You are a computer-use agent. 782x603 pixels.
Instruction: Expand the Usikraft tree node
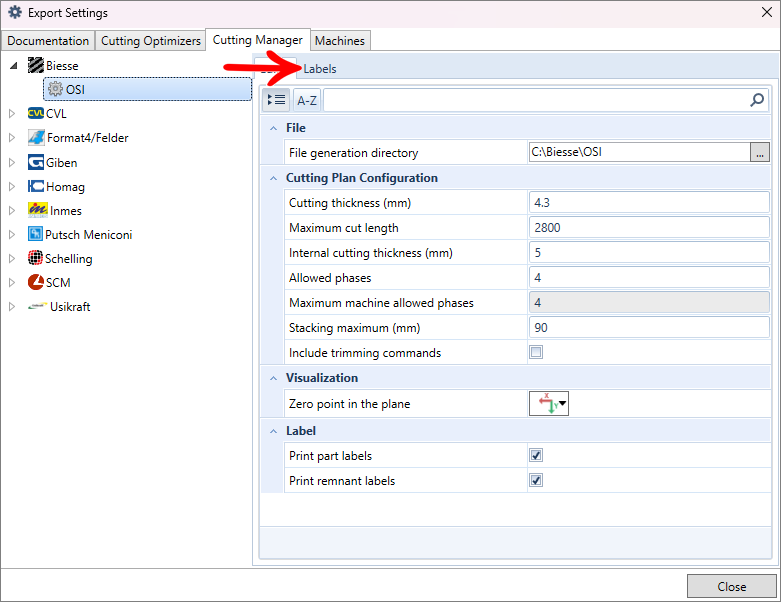[12, 306]
